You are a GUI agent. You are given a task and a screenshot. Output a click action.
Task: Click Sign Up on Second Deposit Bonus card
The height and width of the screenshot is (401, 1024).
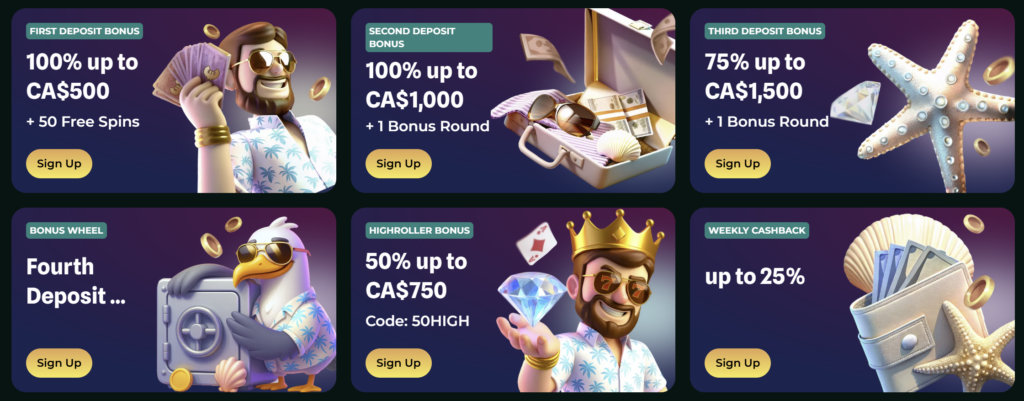pos(398,163)
